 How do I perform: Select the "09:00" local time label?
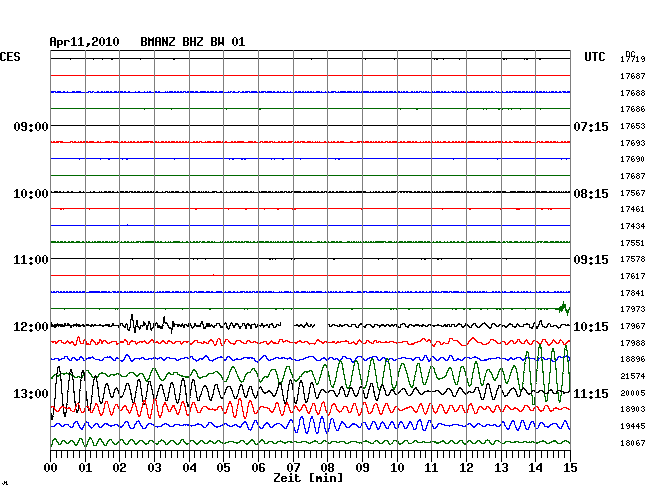(x=31, y=126)
